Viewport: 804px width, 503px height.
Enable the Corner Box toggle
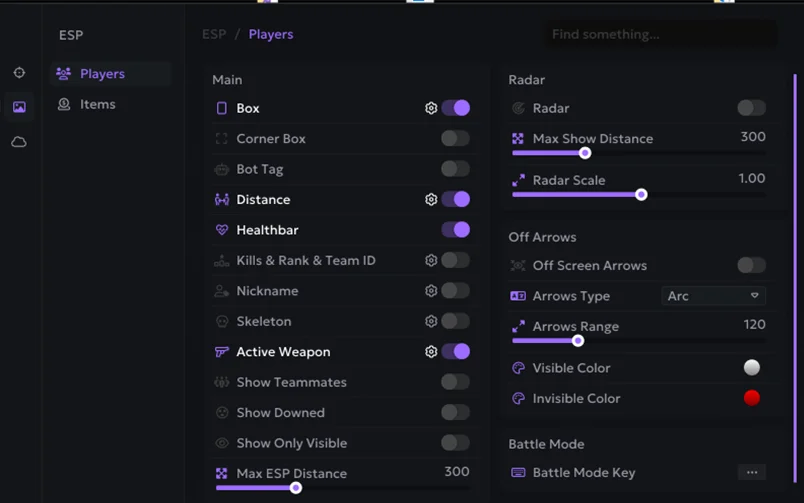click(x=455, y=139)
